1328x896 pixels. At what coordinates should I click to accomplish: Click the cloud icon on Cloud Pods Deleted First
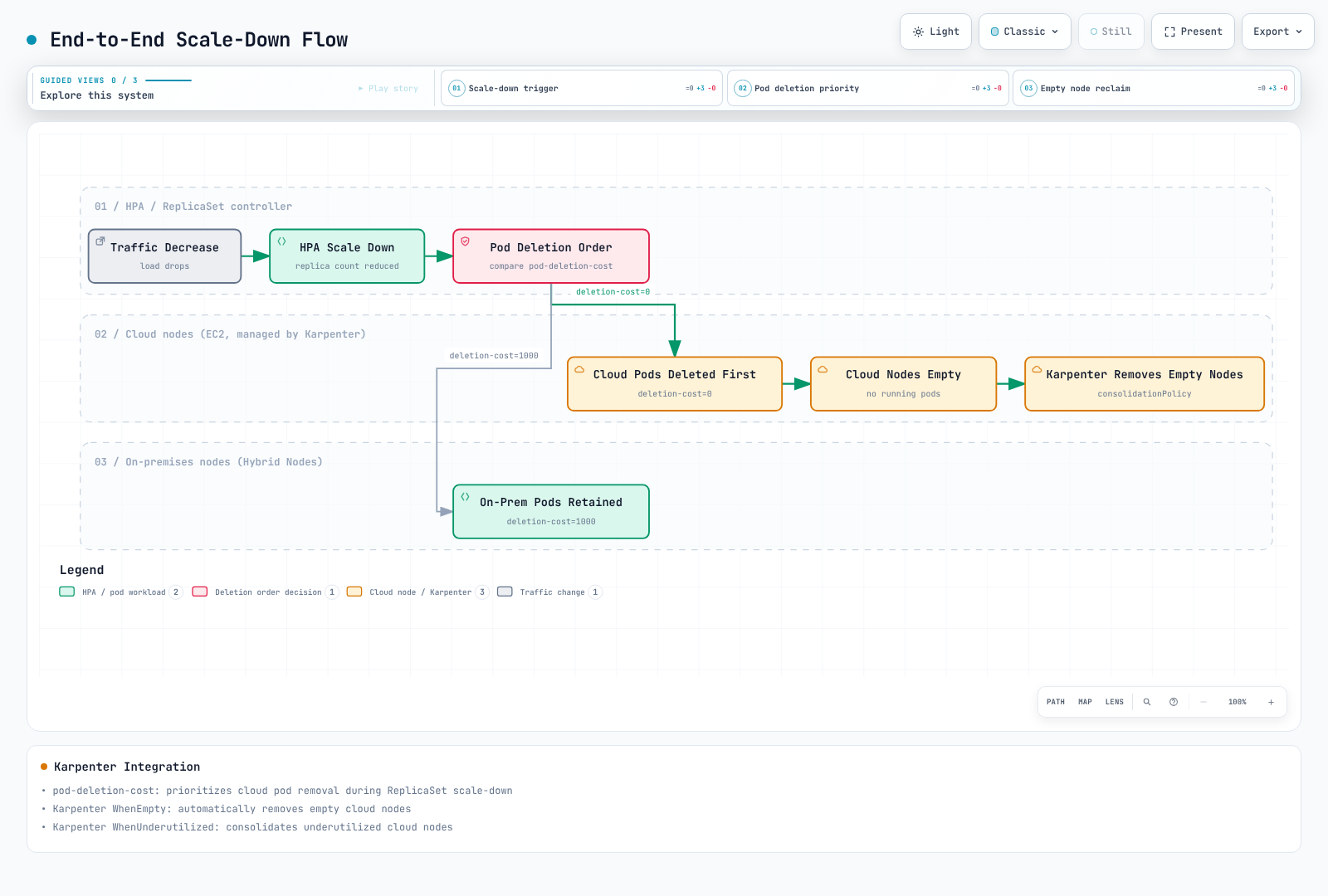(x=579, y=369)
